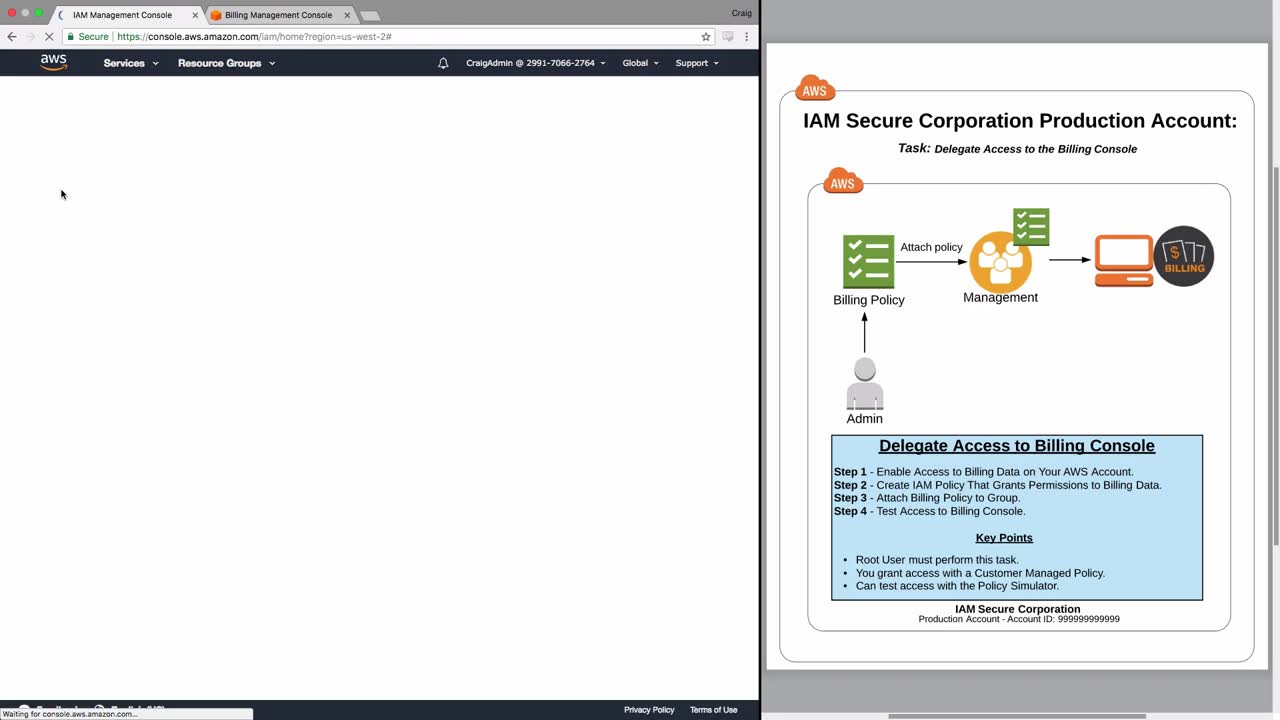Click the extension icon beside the bookmark star

click(727, 37)
